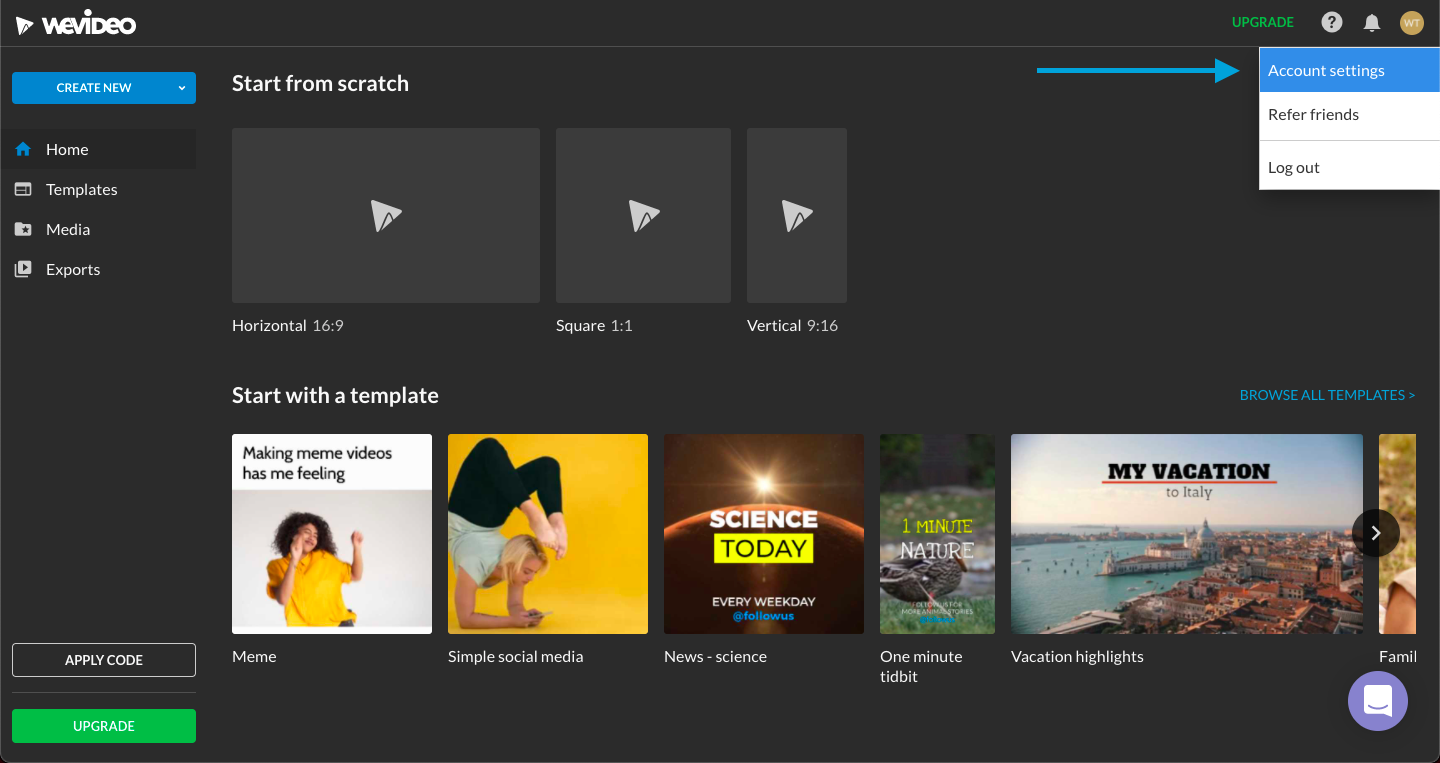Click the Exports sidebar icon

click(x=23, y=269)
